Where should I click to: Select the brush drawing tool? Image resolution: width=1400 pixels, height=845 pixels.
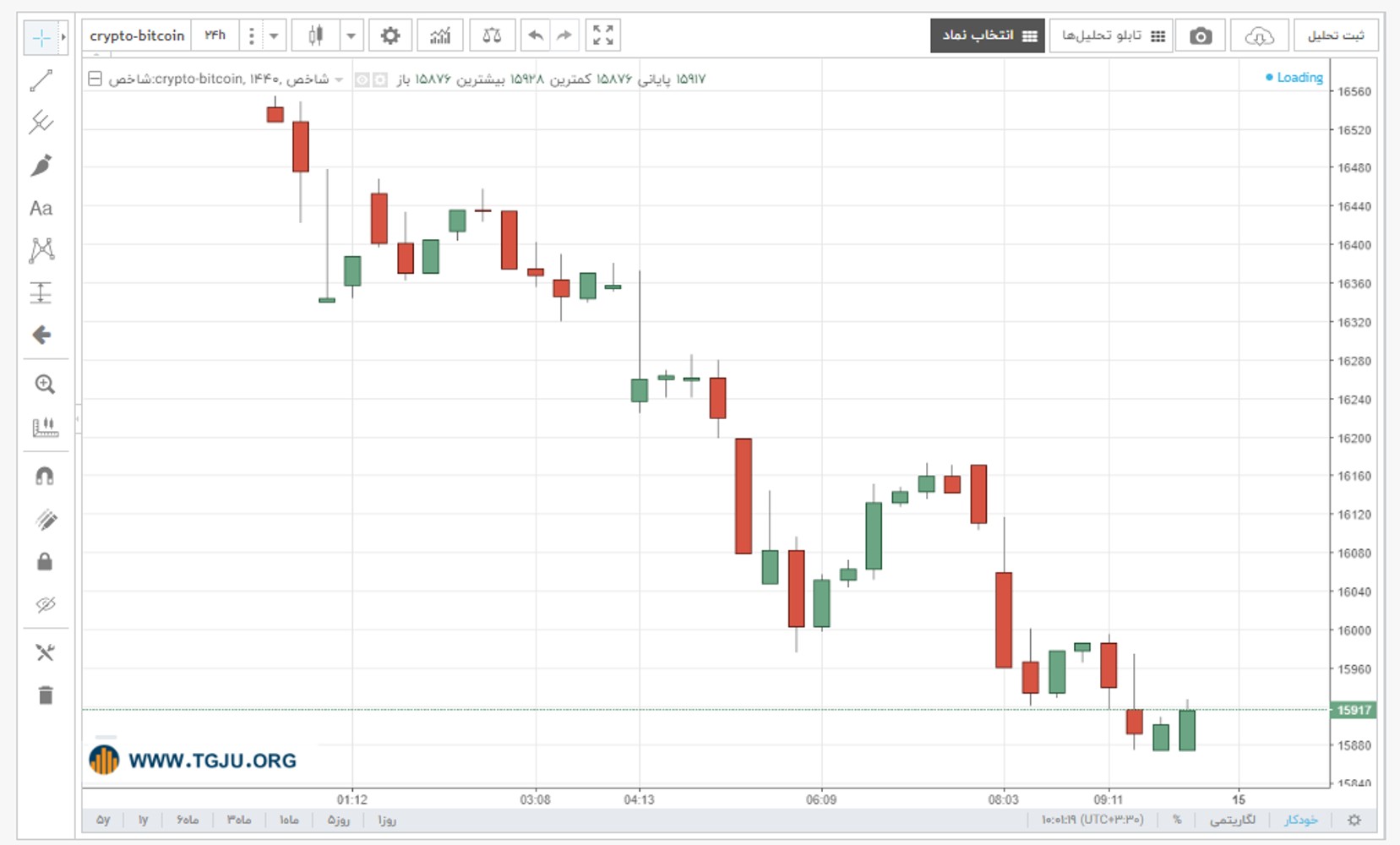coord(41,165)
